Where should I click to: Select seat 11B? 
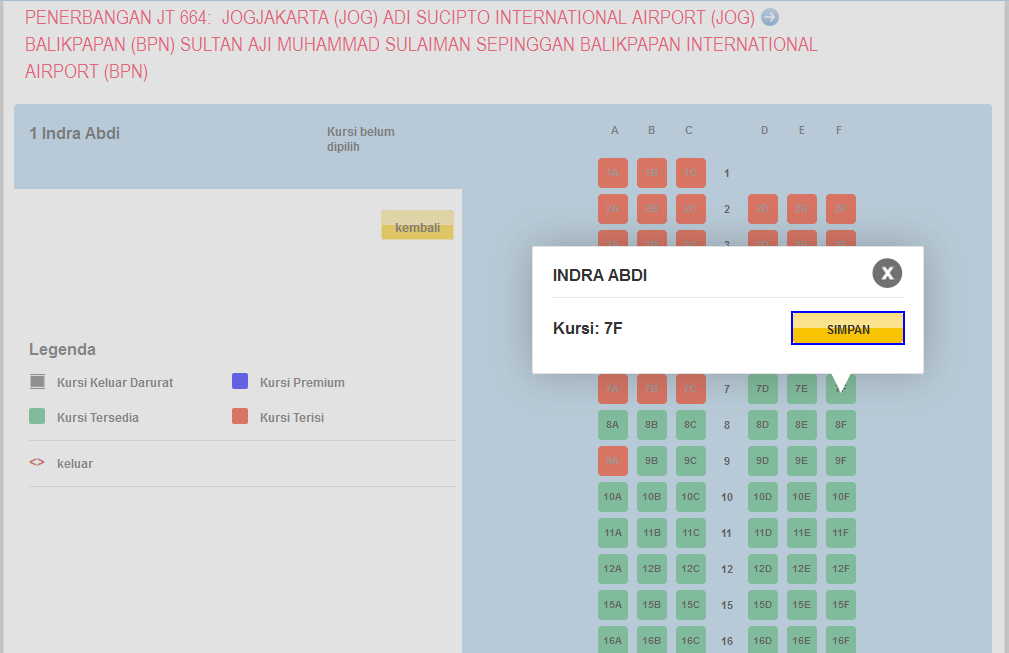pos(651,532)
